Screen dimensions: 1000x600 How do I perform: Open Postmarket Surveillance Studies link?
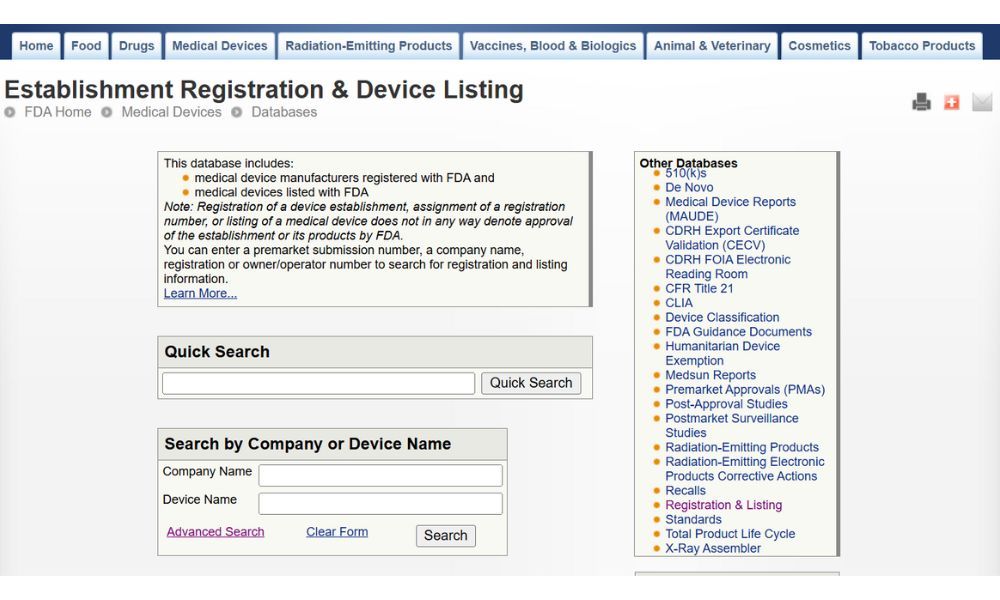732,425
